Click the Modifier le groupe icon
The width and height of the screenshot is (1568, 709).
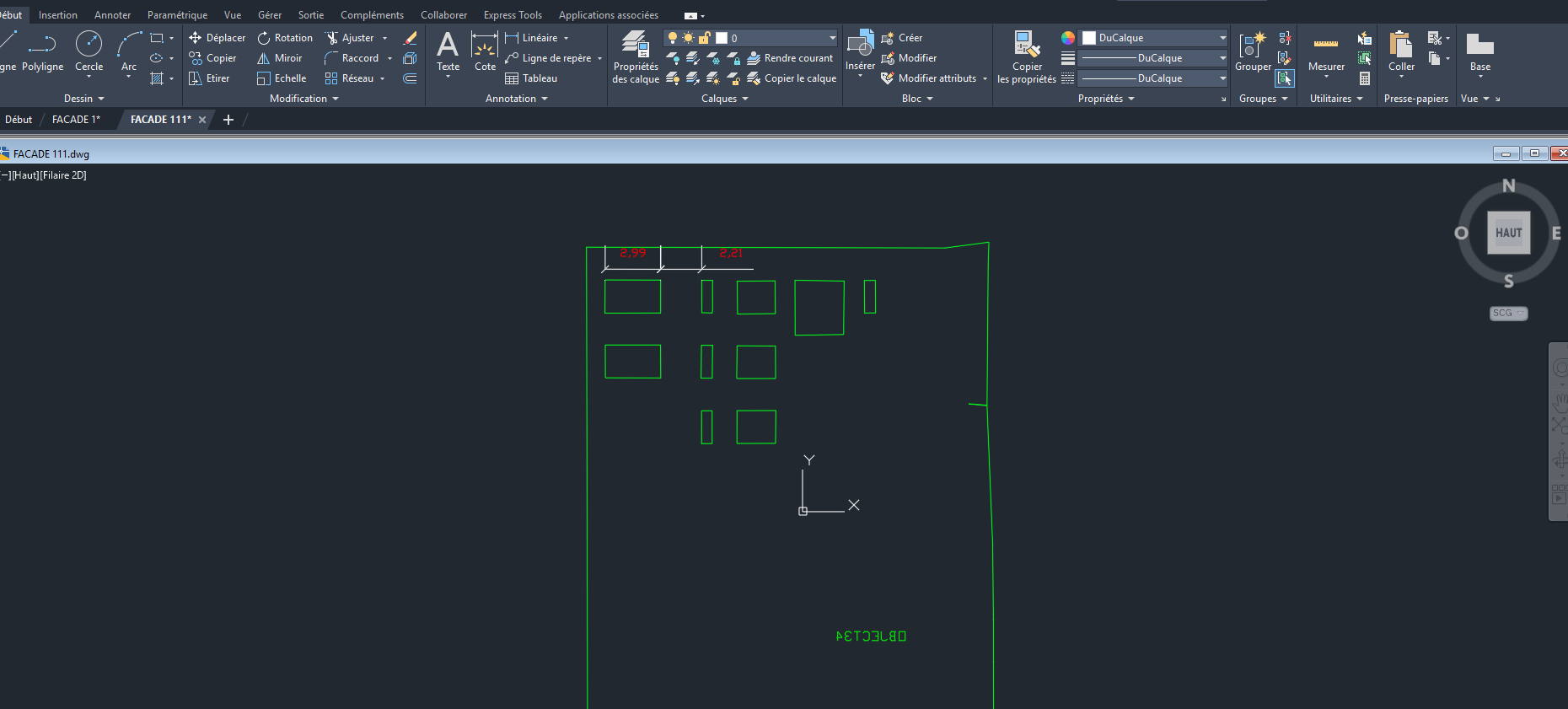click(1285, 58)
